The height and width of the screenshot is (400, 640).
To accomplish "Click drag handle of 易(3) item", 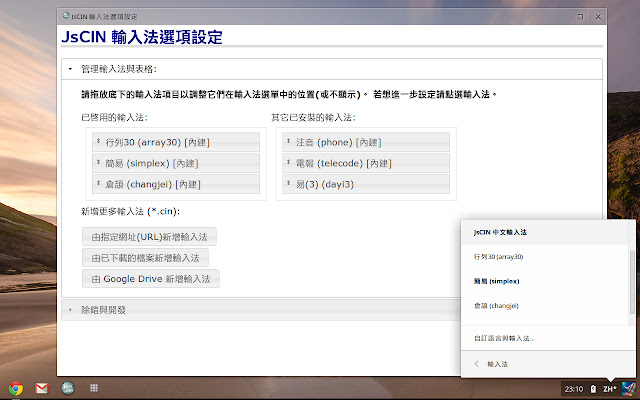I will (289, 184).
